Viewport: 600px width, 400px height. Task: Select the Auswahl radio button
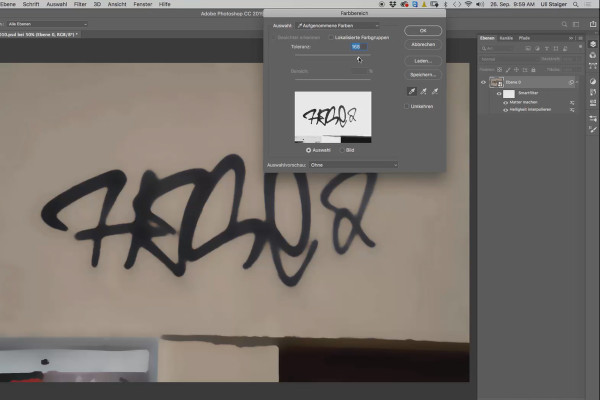point(308,150)
